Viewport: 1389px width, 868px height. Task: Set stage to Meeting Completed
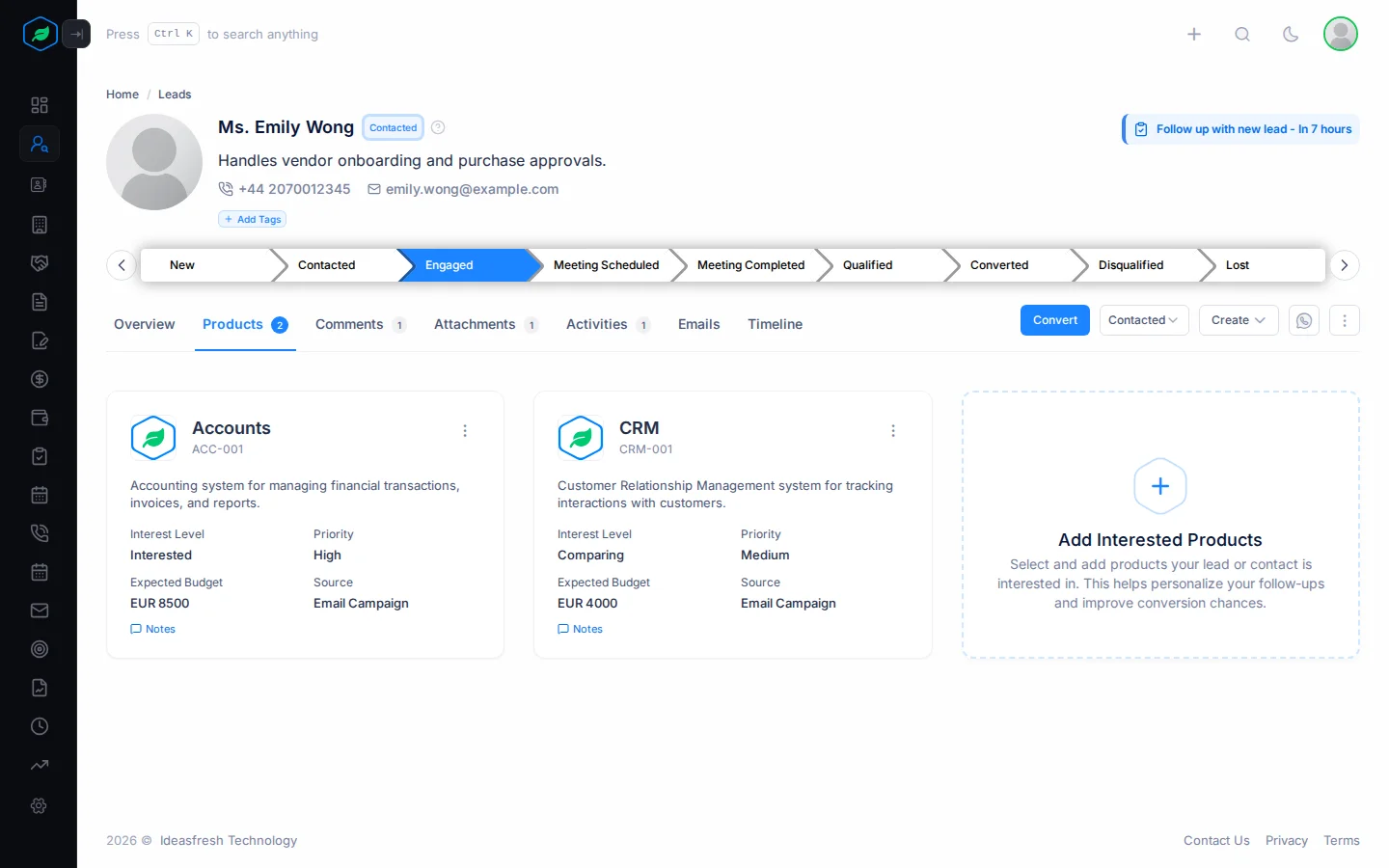(751, 265)
